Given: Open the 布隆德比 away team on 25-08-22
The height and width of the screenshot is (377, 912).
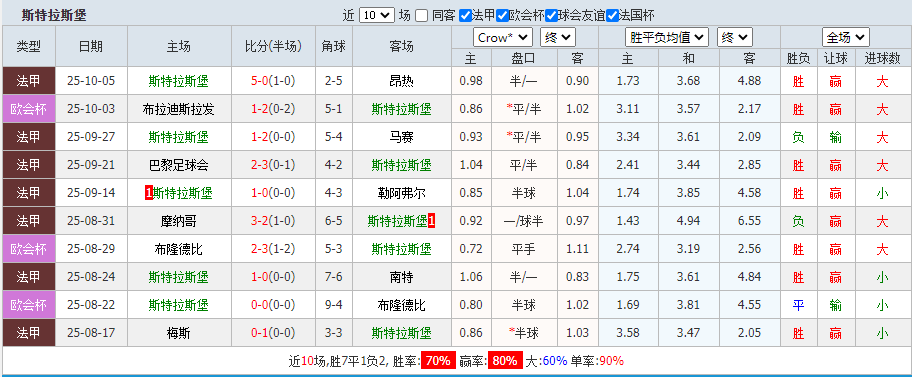Looking at the screenshot, I should pyautogui.click(x=401, y=305).
